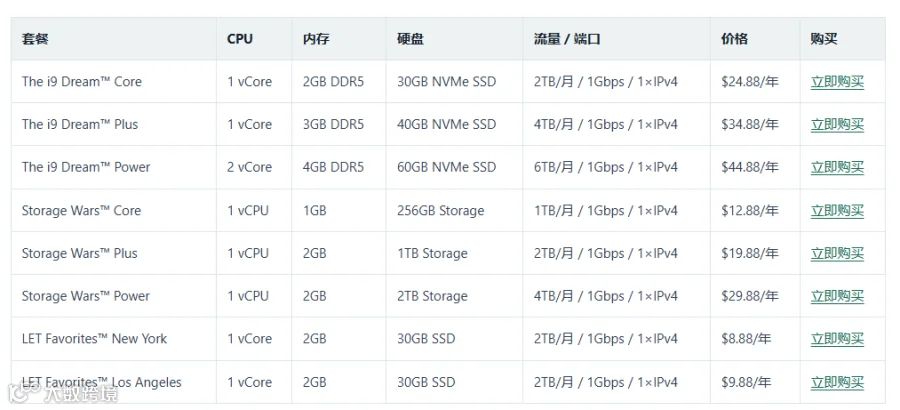Click 立即购买 for LET Favorites Los Angeles
Screen dimensions: 900x410
click(x=837, y=382)
